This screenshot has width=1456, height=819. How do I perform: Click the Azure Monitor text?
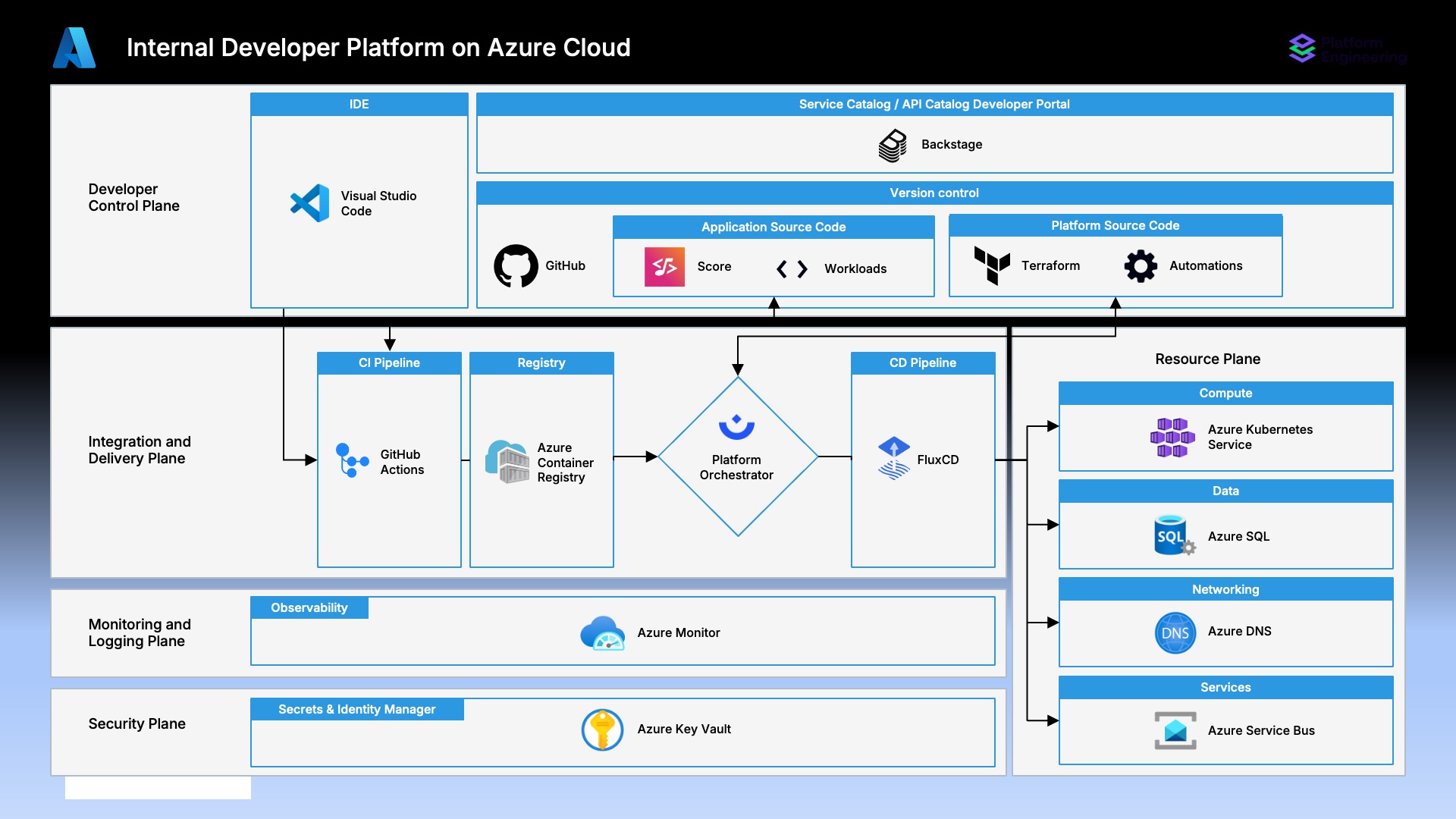(x=679, y=632)
